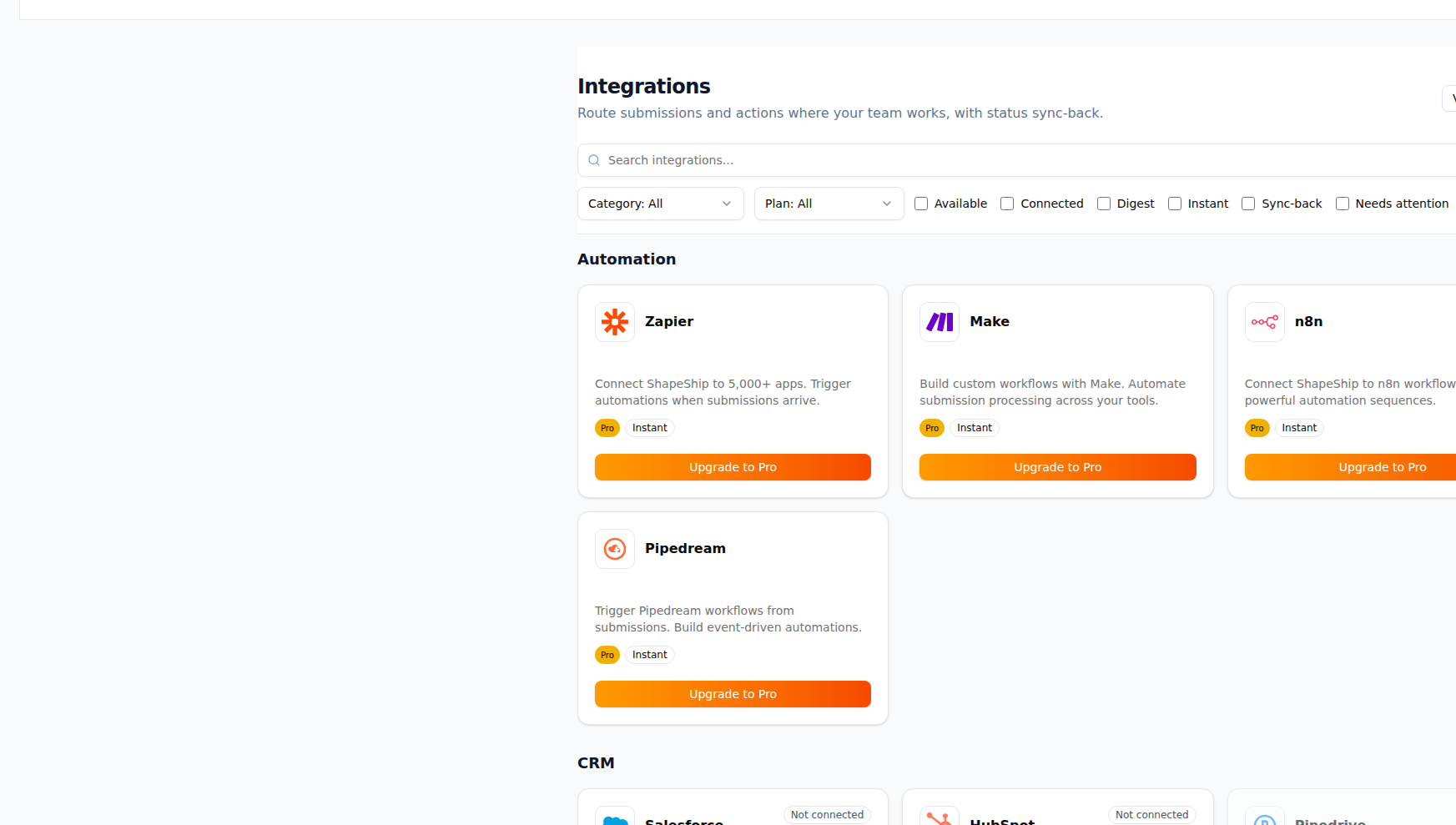This screenshot has width=1456, height=825.
Task: Click the Pipedream integration icon
Action: 615,548
